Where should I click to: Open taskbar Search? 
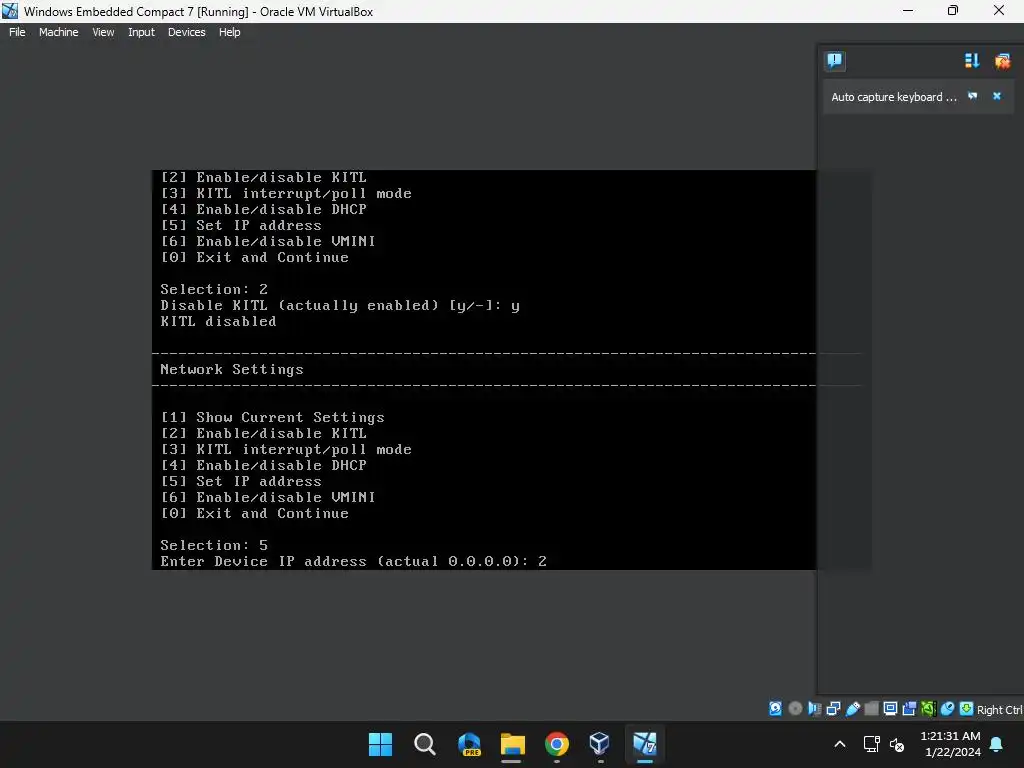424,744
